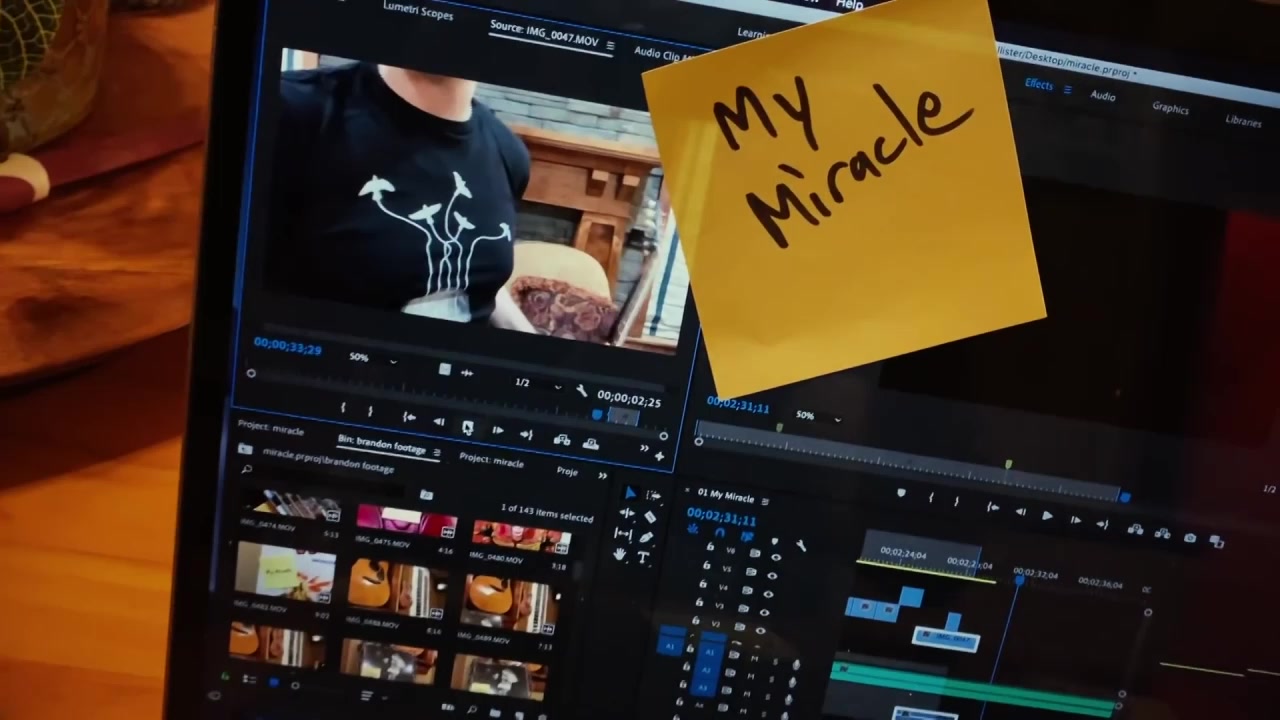Click Mark In in Source monitor
Image resolution: width=1280 pixels, height=720 pixels.
(343, 407)
